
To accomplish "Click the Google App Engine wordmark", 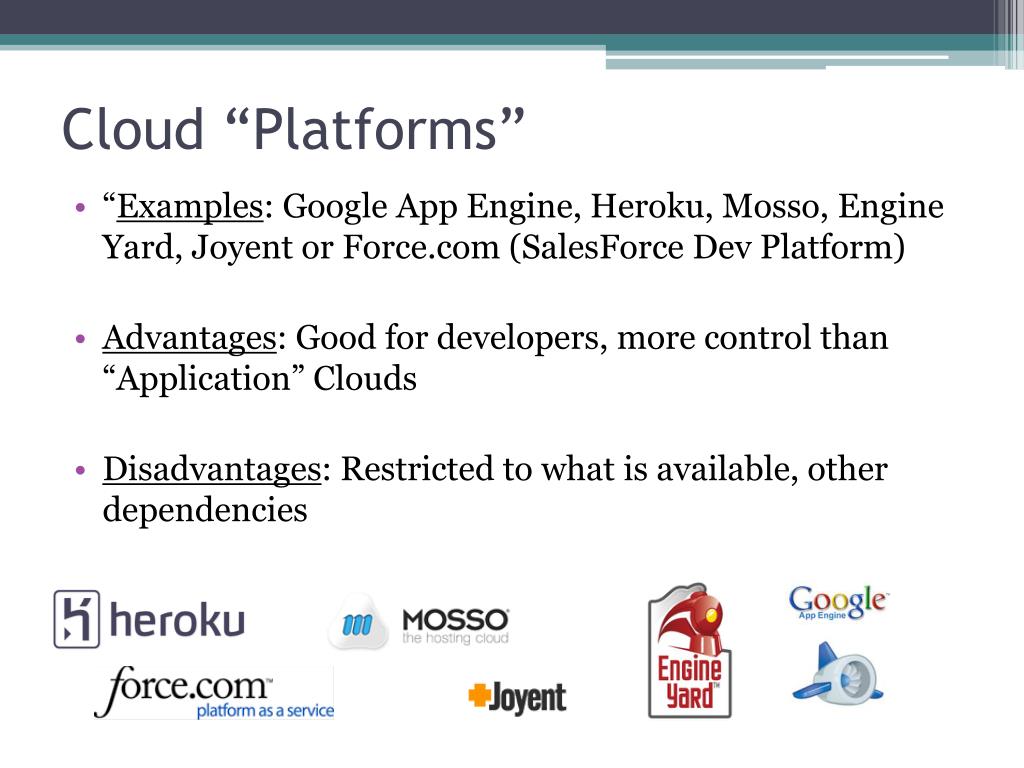I will [839, 603].
